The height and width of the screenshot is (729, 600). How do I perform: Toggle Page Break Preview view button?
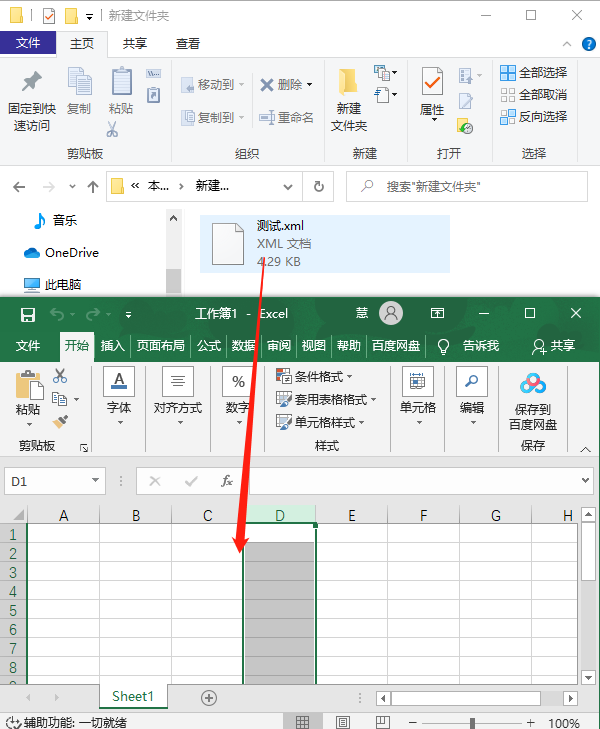pos(383,722)
